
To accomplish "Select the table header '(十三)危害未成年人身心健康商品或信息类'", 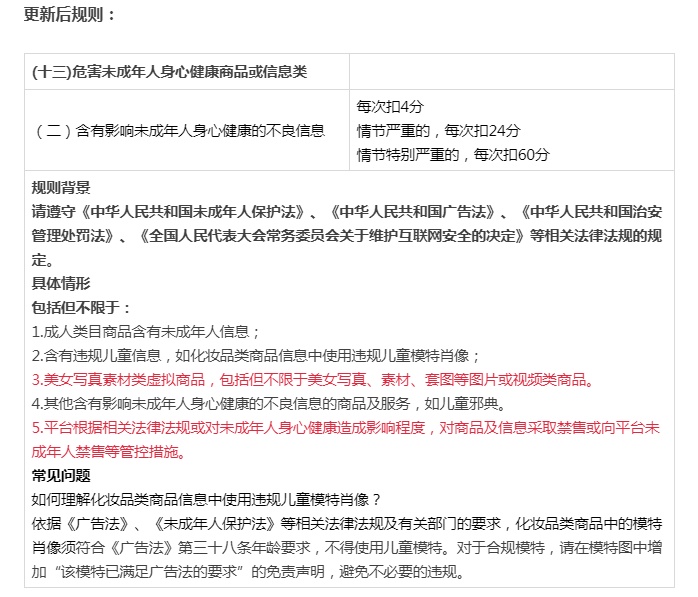I will [170, 72].
